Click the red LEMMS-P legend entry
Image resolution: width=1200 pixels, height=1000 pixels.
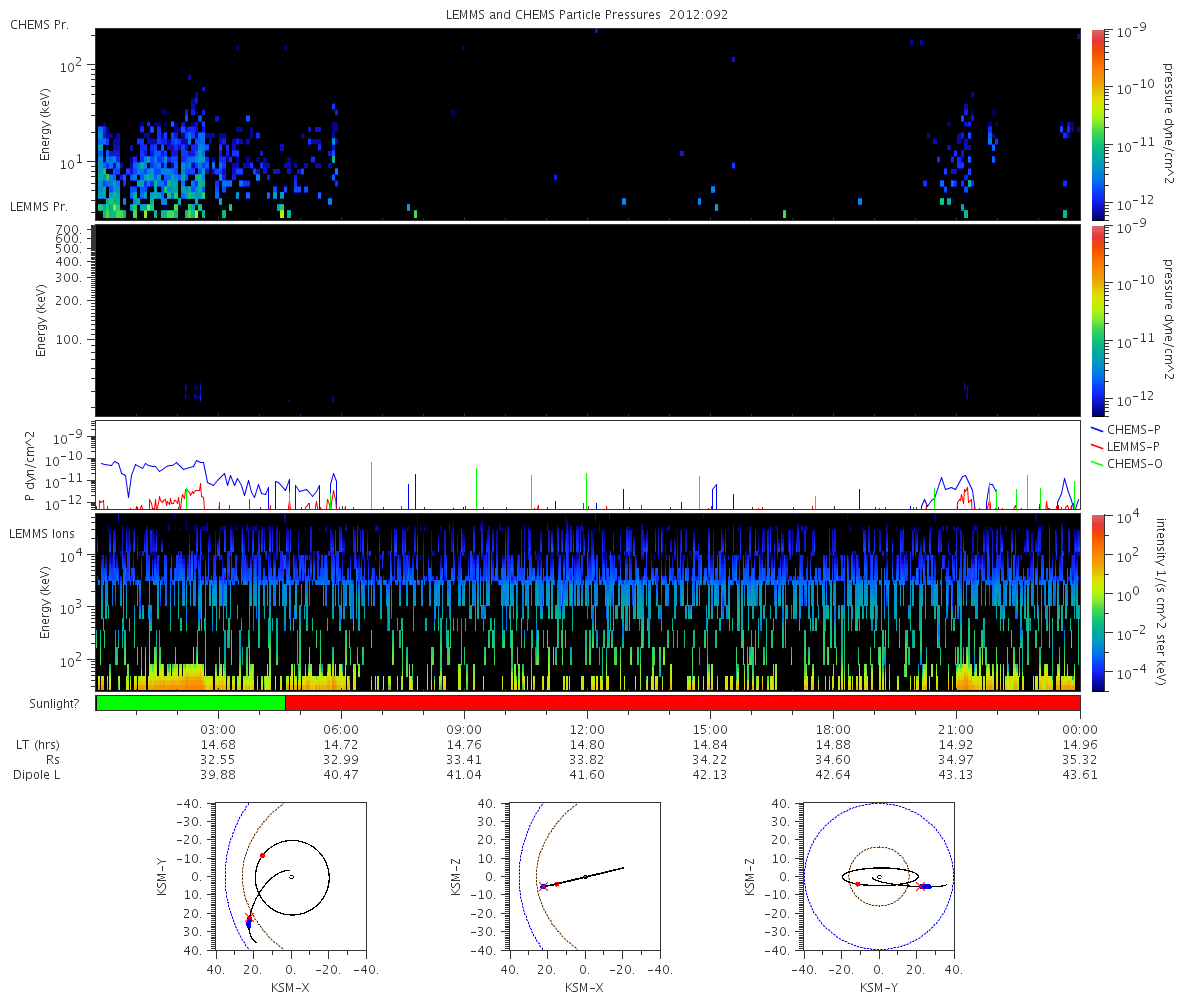click(x=1126, y=445)
